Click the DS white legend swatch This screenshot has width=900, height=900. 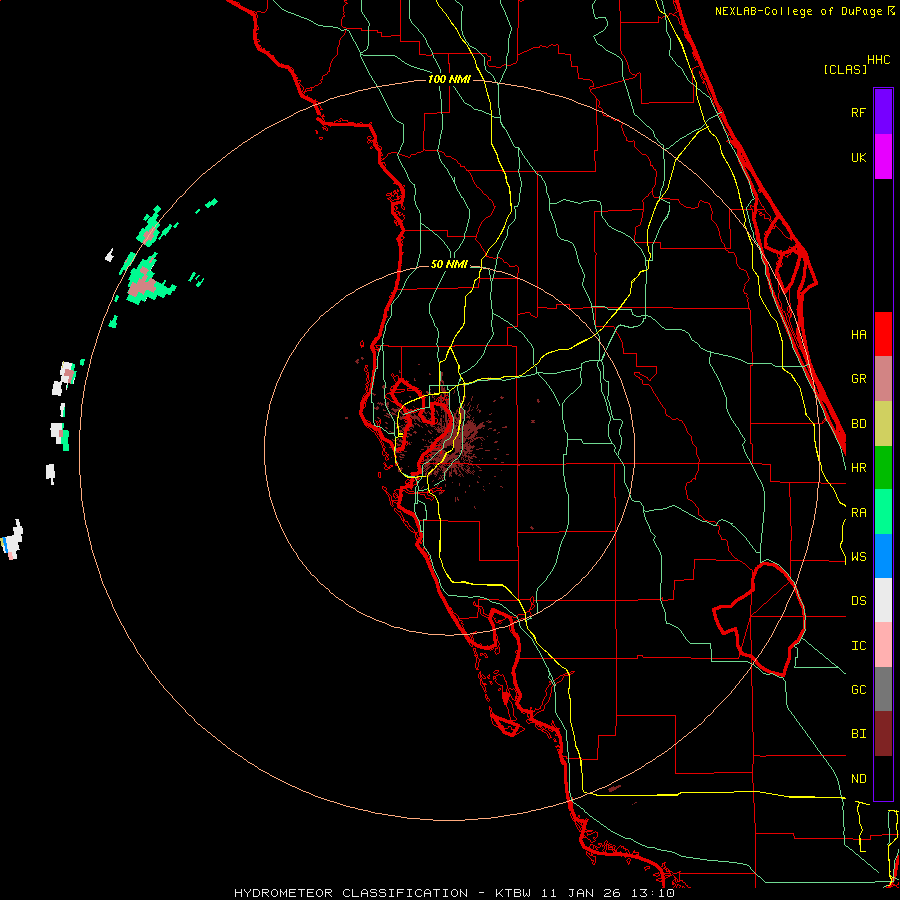tap(883, 600)
